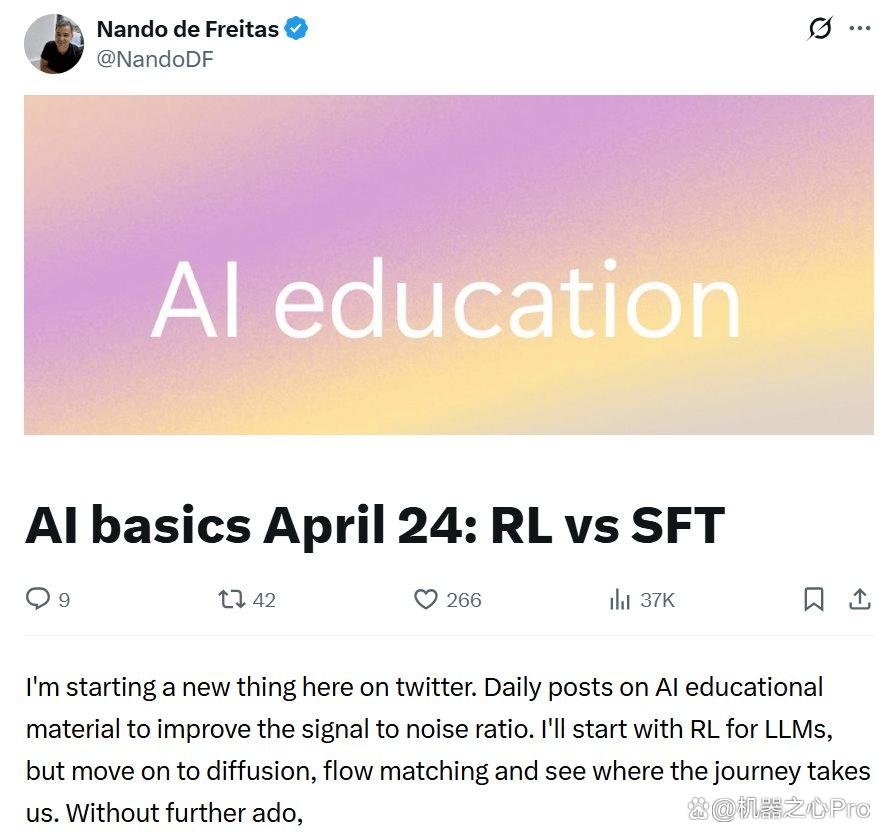Click the reply speech bubble icon

(x=38, y=599)
